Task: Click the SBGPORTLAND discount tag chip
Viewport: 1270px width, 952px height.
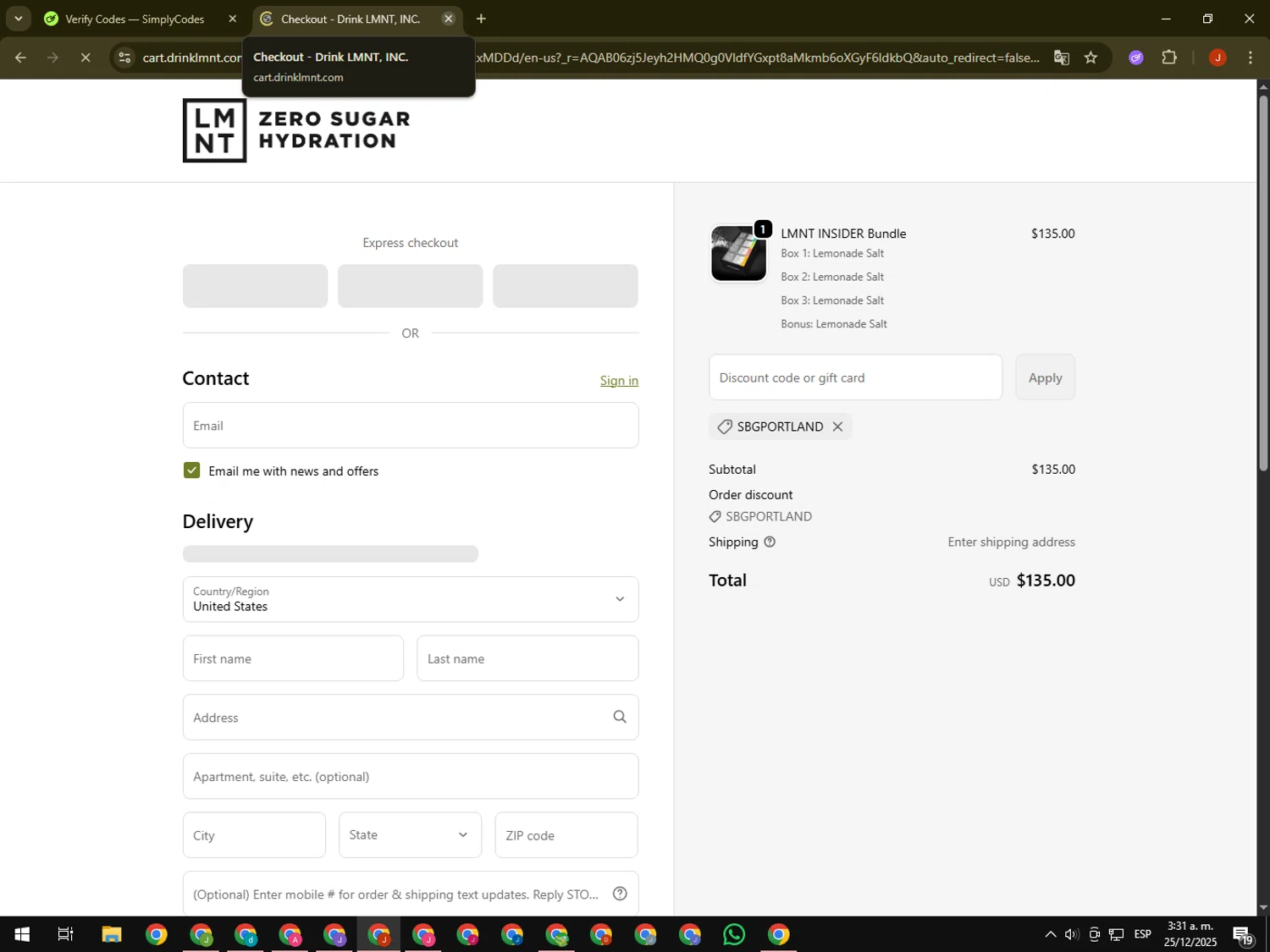Action: [780, 426]
